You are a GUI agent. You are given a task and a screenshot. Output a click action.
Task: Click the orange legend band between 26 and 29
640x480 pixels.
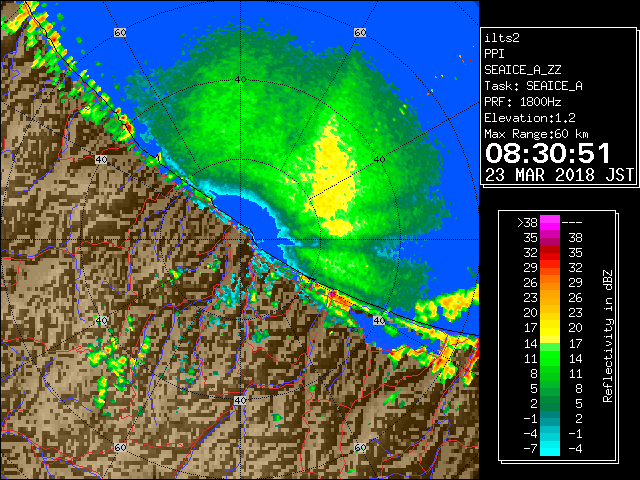(550, 282)
